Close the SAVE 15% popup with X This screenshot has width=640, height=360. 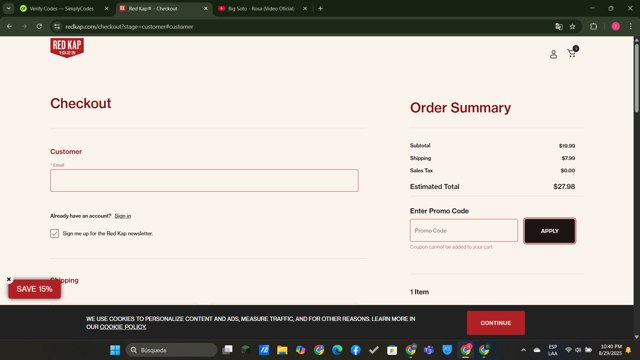[9, 279]
